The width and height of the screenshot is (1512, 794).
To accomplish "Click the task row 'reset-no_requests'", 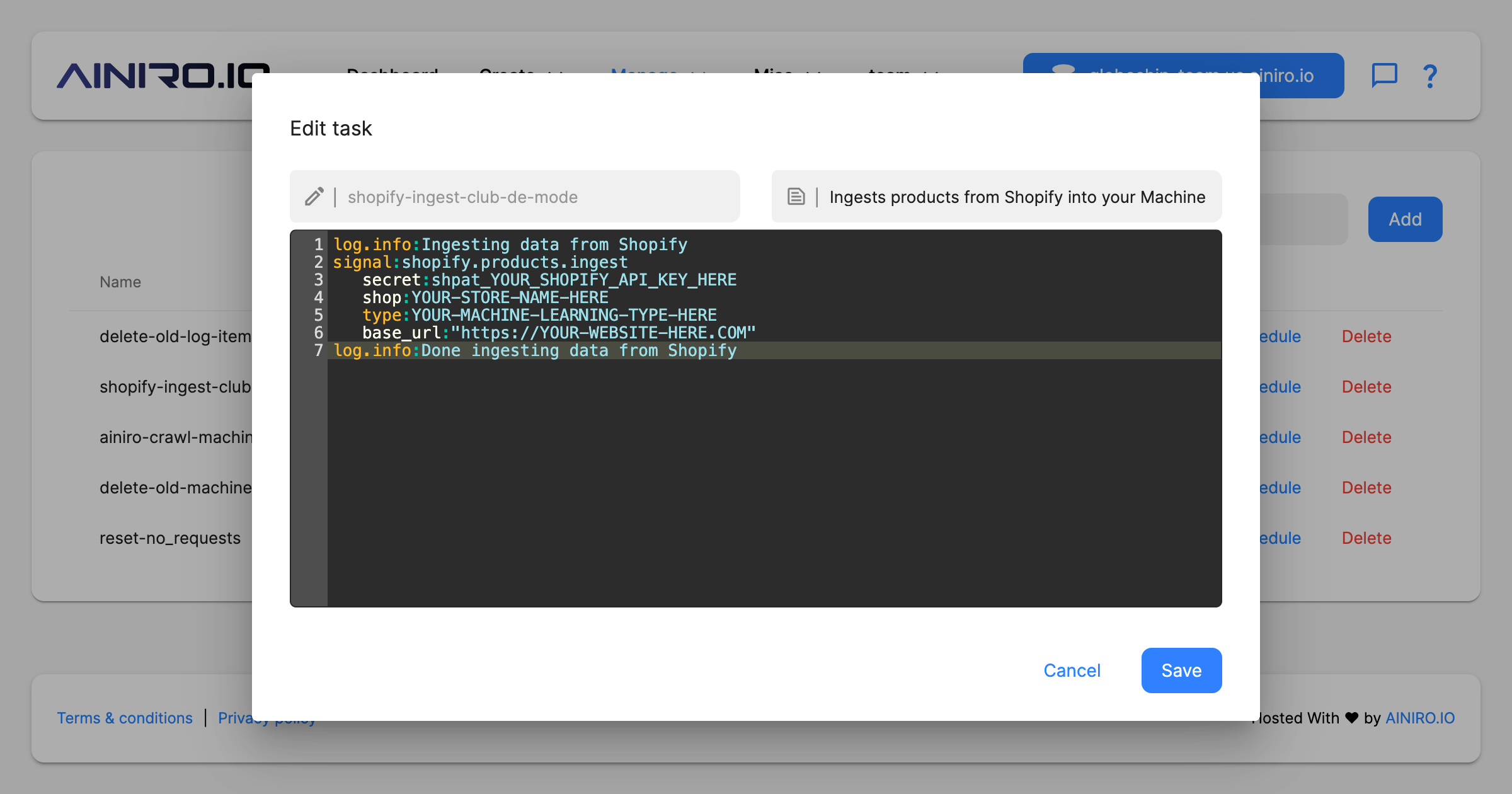I will [170, 538].
